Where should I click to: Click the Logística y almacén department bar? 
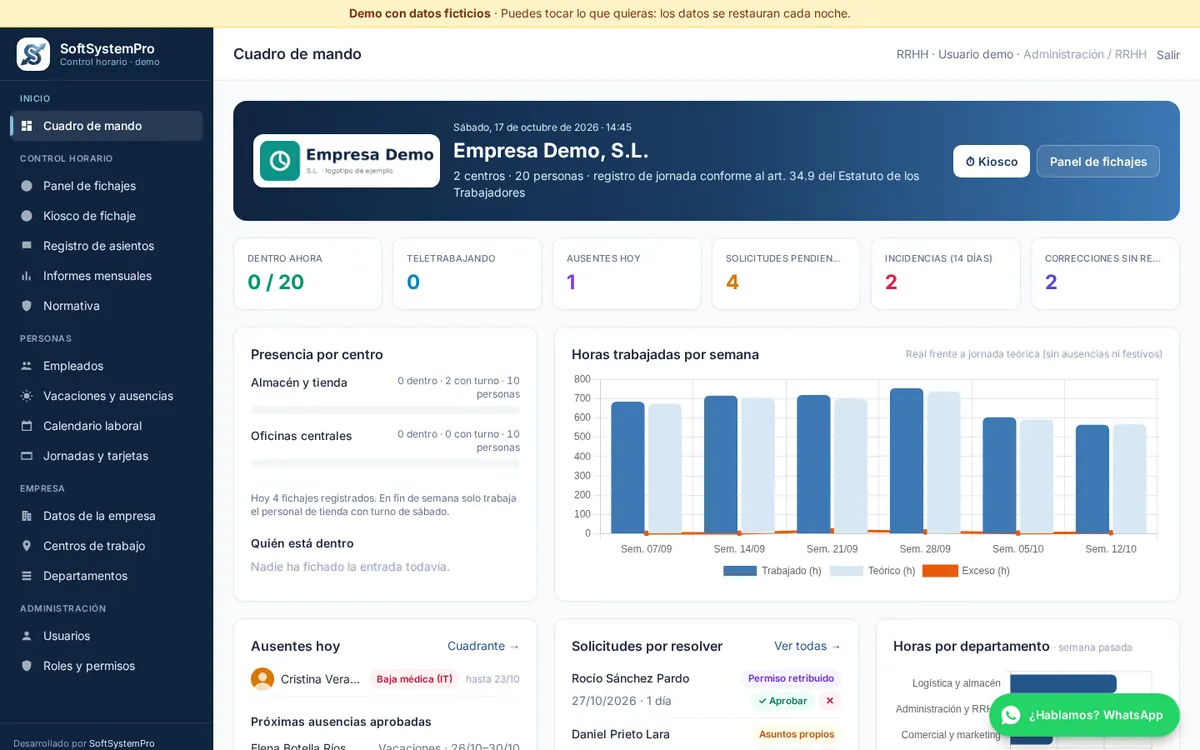click(x=1063, y=684)
